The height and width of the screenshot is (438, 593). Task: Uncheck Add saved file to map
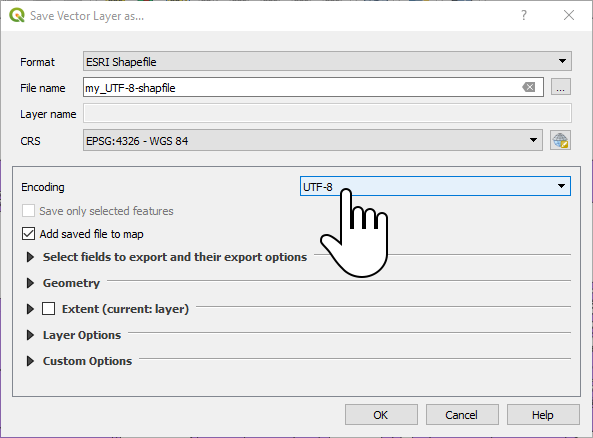pos(28,234)
